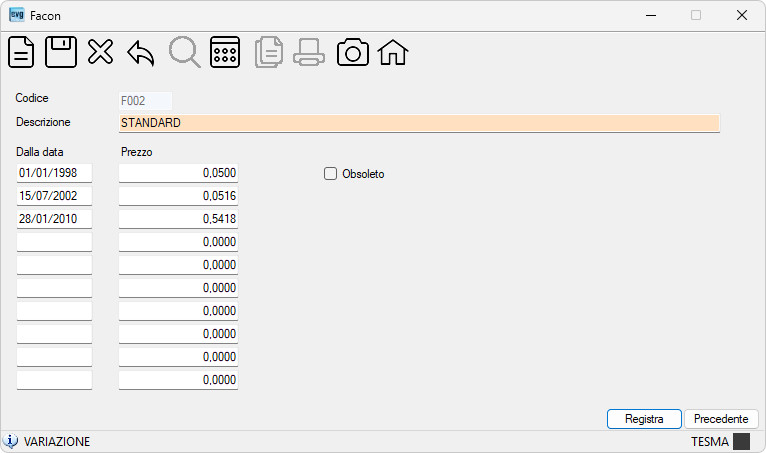Click the first empty Dalla data field
This screenshot has width=766, height=453.
pos(54,242)
